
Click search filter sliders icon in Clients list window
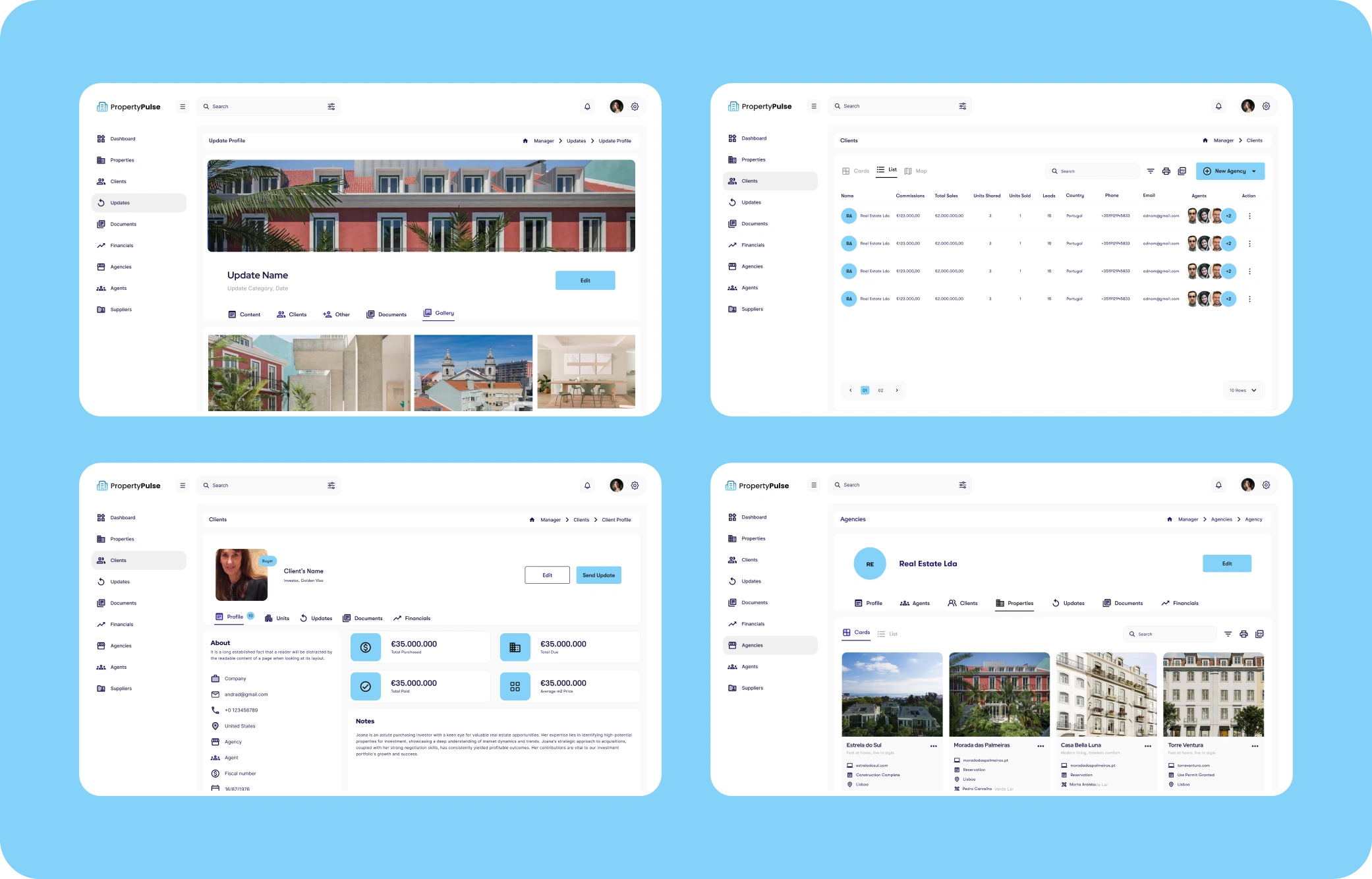(962, 106)
